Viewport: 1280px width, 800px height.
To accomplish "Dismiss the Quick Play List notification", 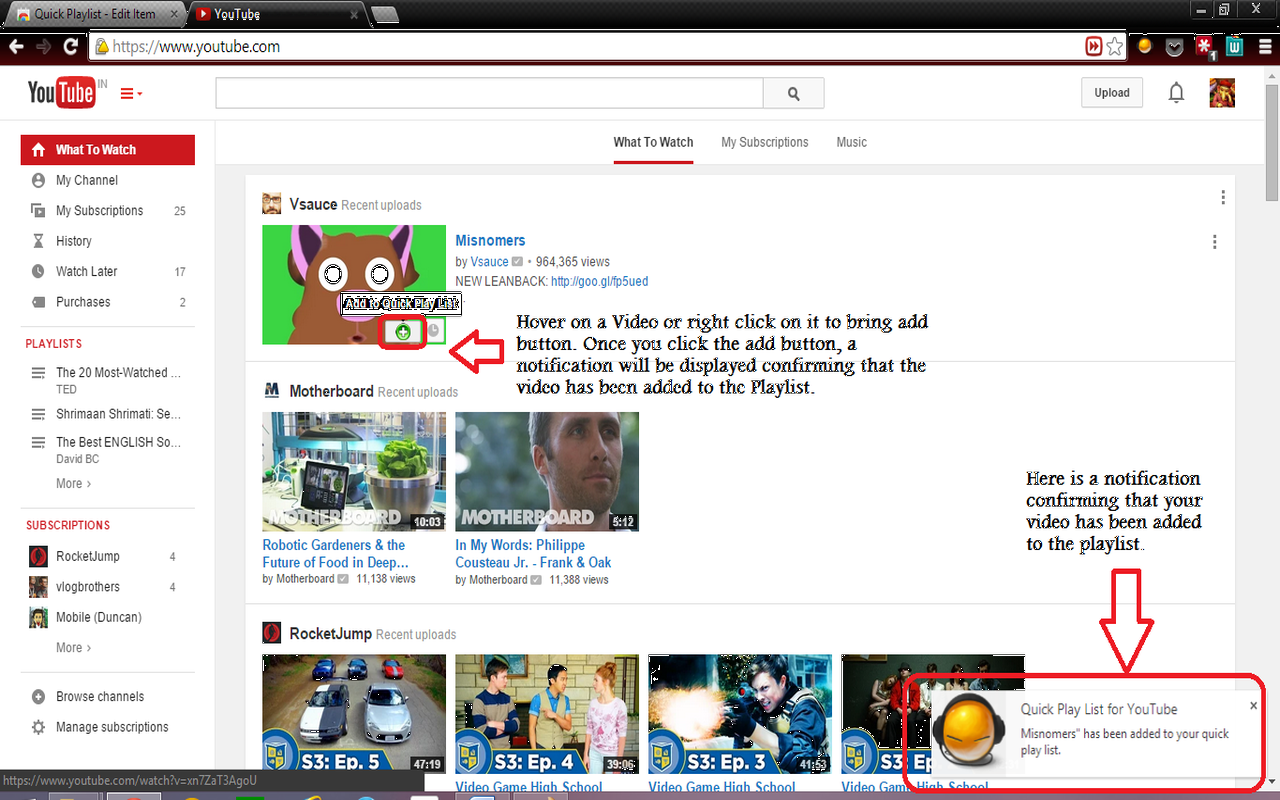I will pyautogui.click(x=1253, y=705).
